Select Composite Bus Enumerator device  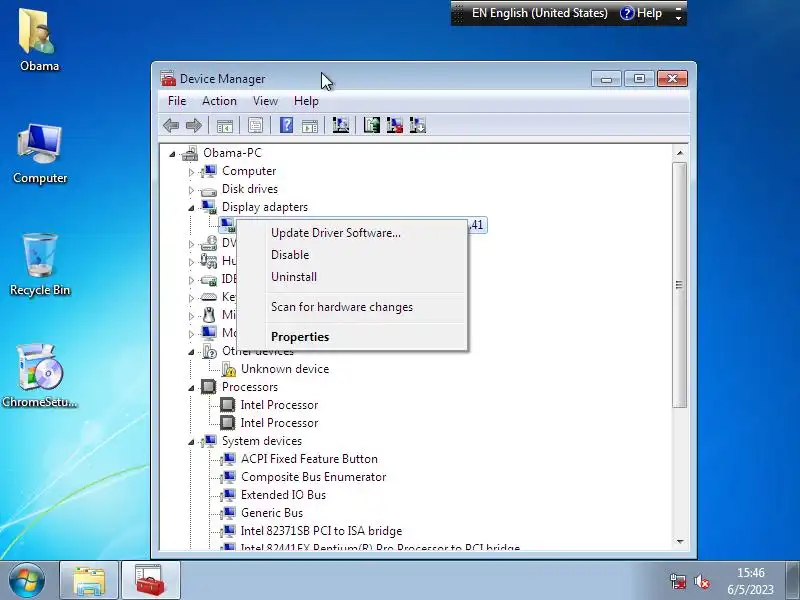point(313,477)
